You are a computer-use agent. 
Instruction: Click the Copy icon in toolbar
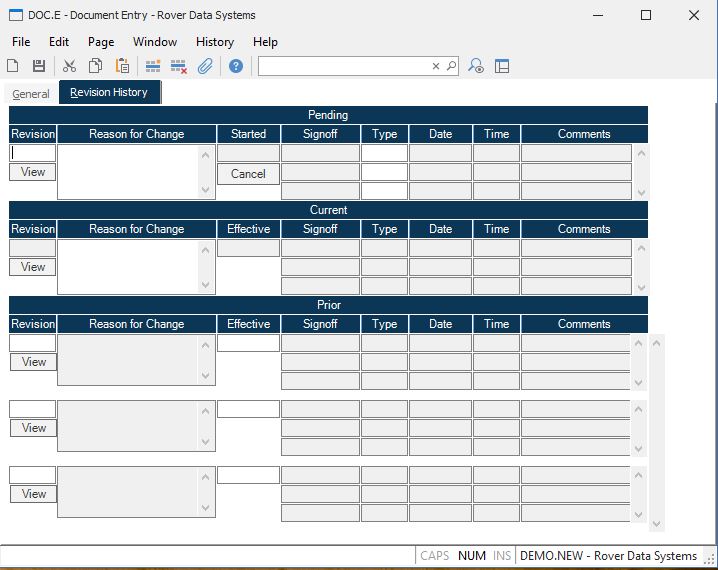[95, 66]
